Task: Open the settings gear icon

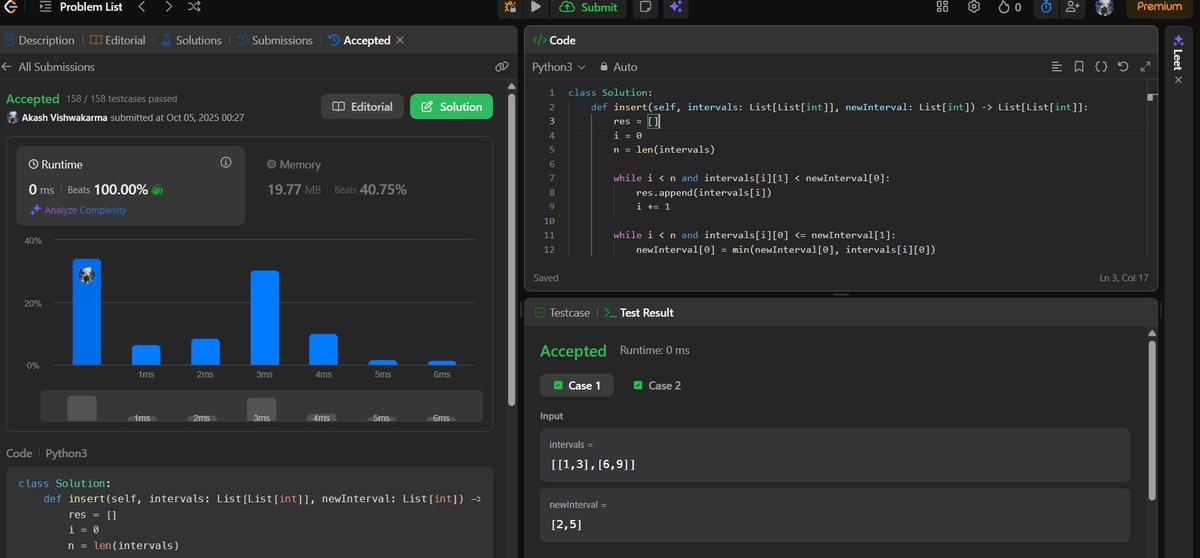Action: [x=973, y=7]
